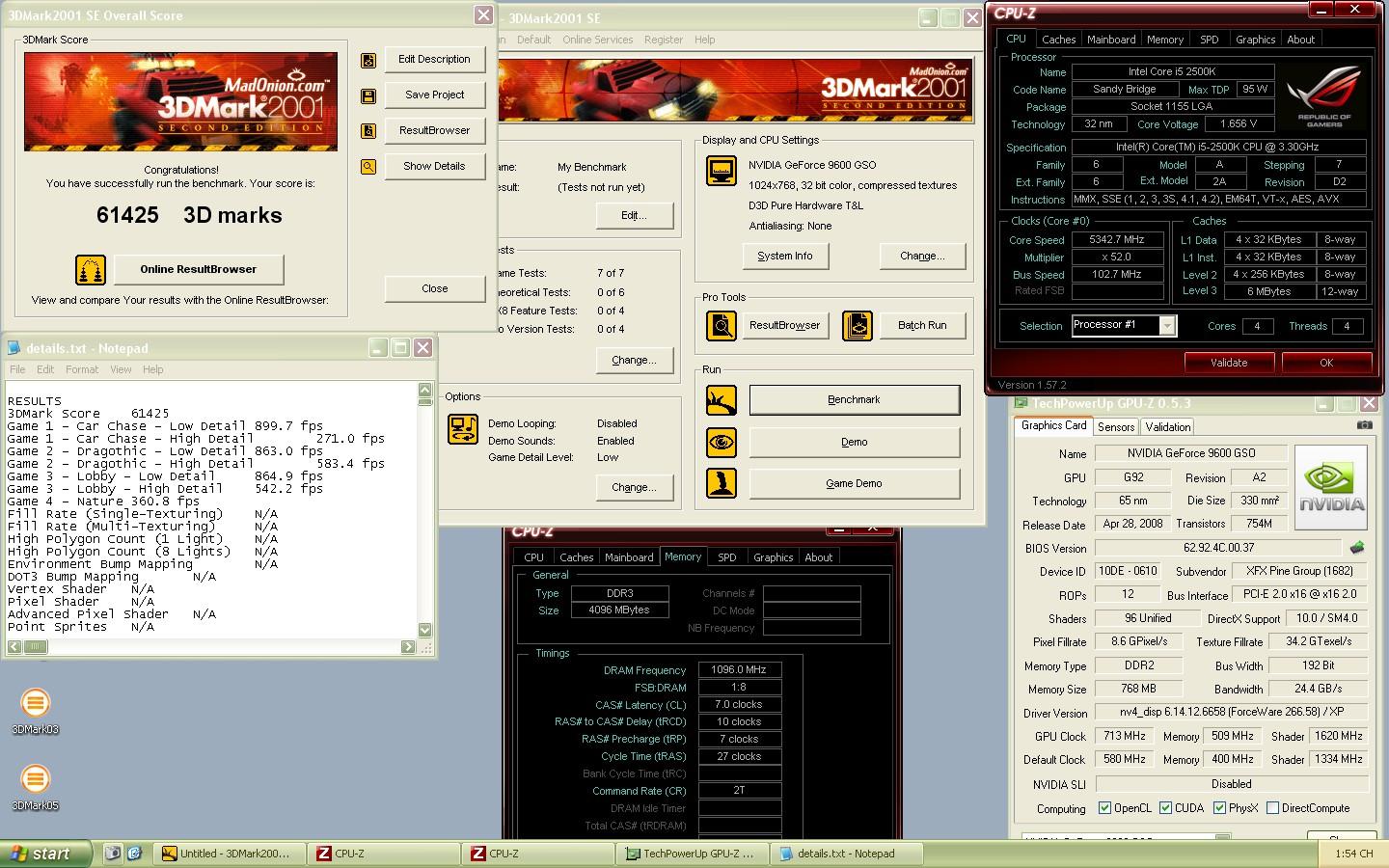Click the OK button in CPU-Z
The width and height of the screenshot is (1389, 868).
click(1326, 363)
